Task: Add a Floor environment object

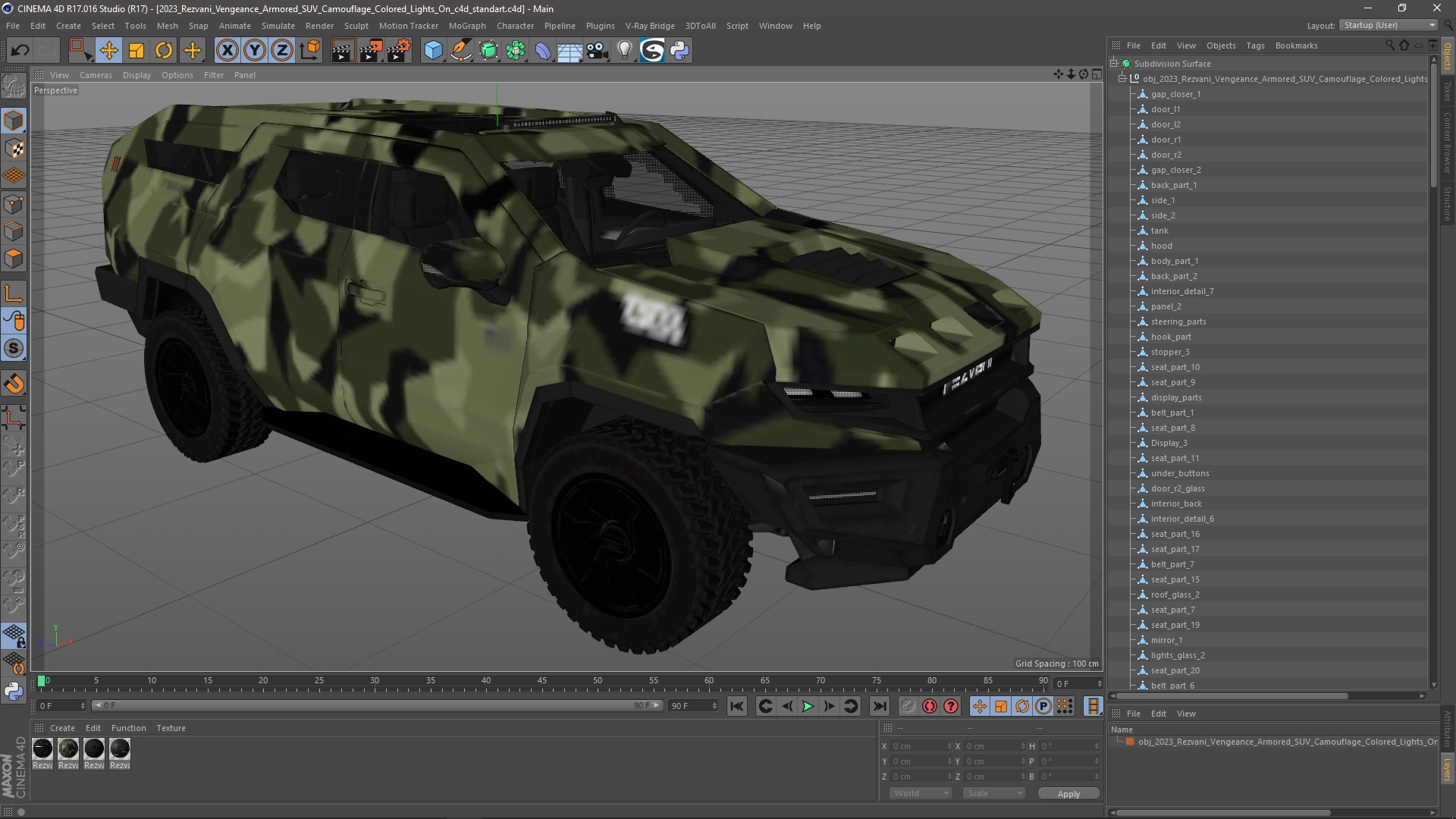Action: (x=570, y=51)
